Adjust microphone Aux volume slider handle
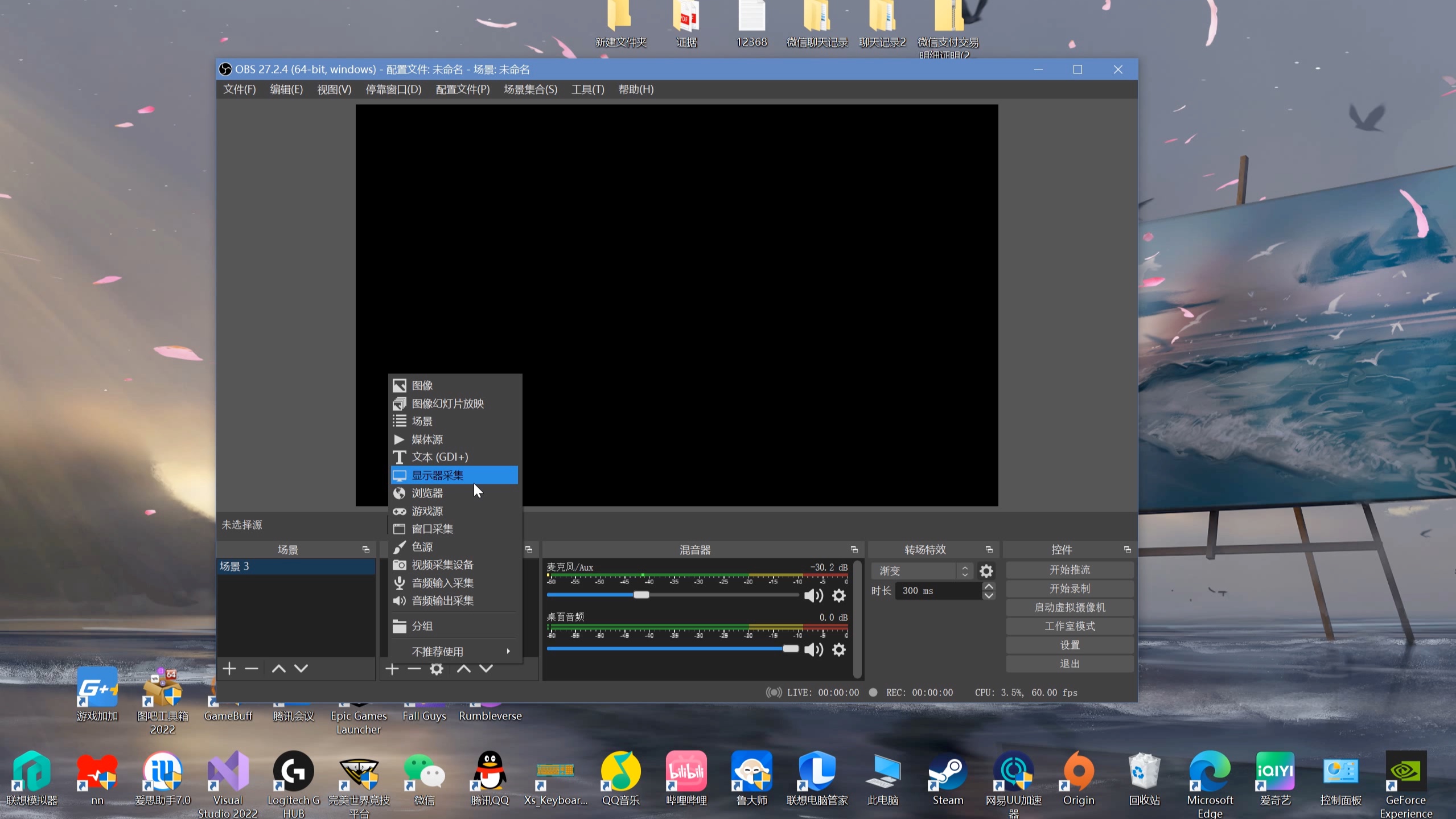The width and height of the screenshot is (1456, 819). click(x=641, y=595)
